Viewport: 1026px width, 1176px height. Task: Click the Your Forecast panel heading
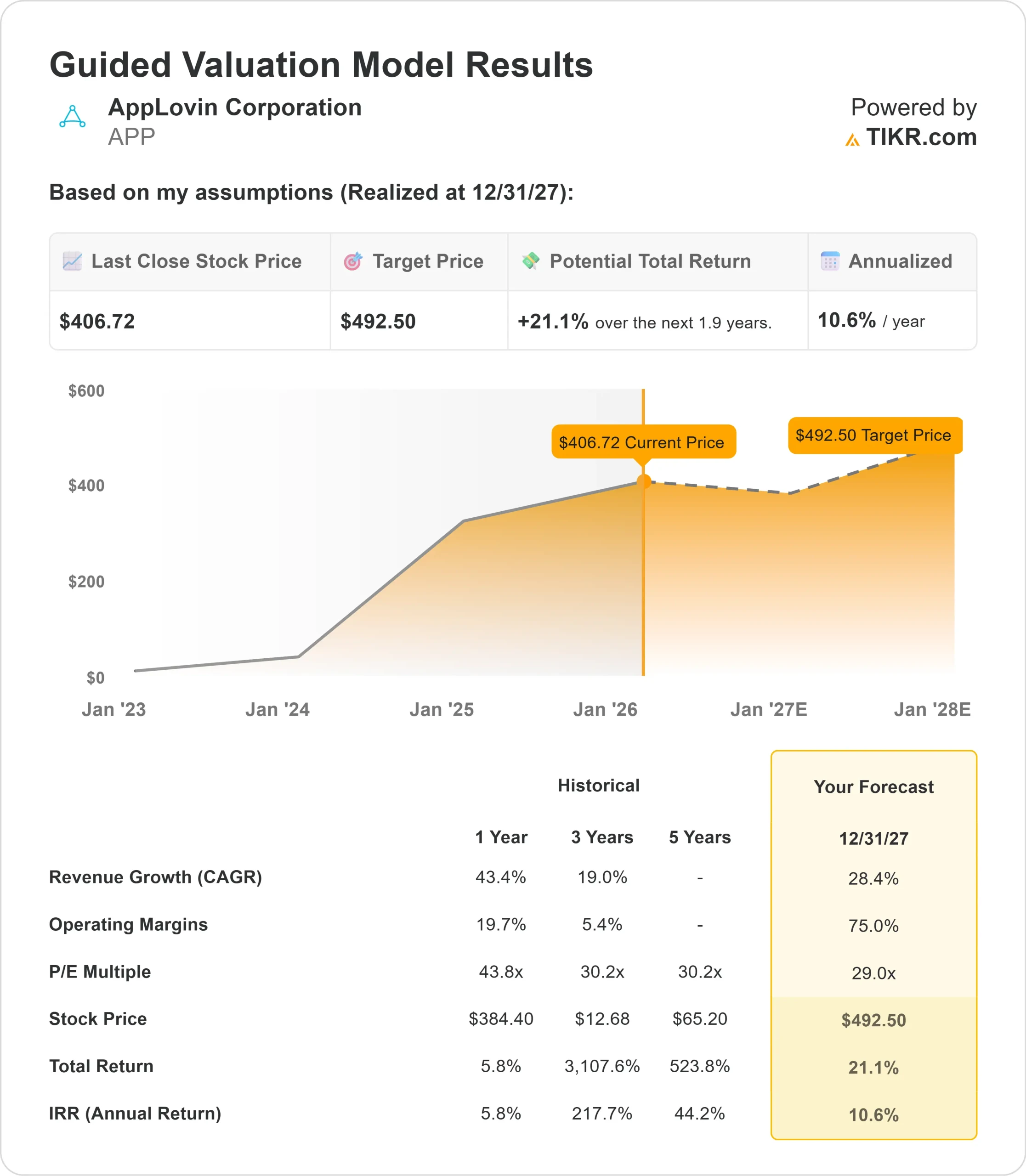pyautogui.click(x=873, y=786)
